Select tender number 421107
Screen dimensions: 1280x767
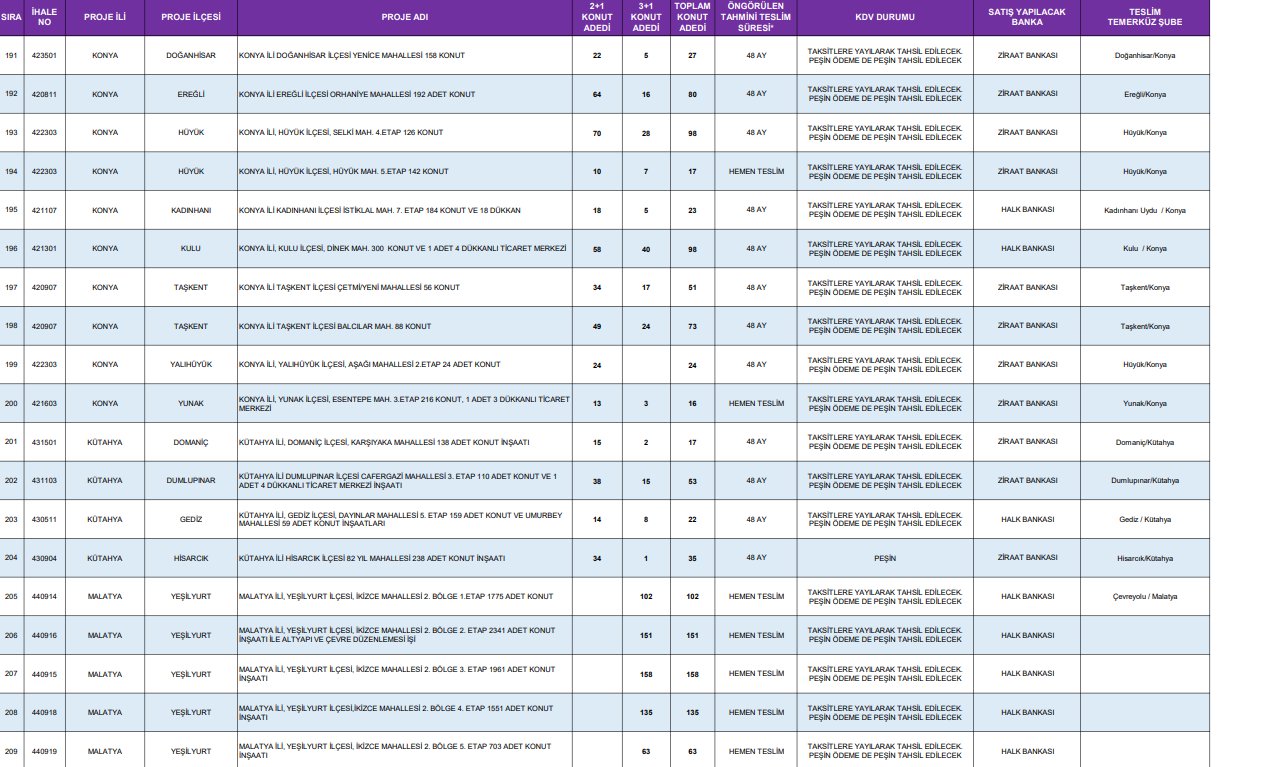pos(44,210)
